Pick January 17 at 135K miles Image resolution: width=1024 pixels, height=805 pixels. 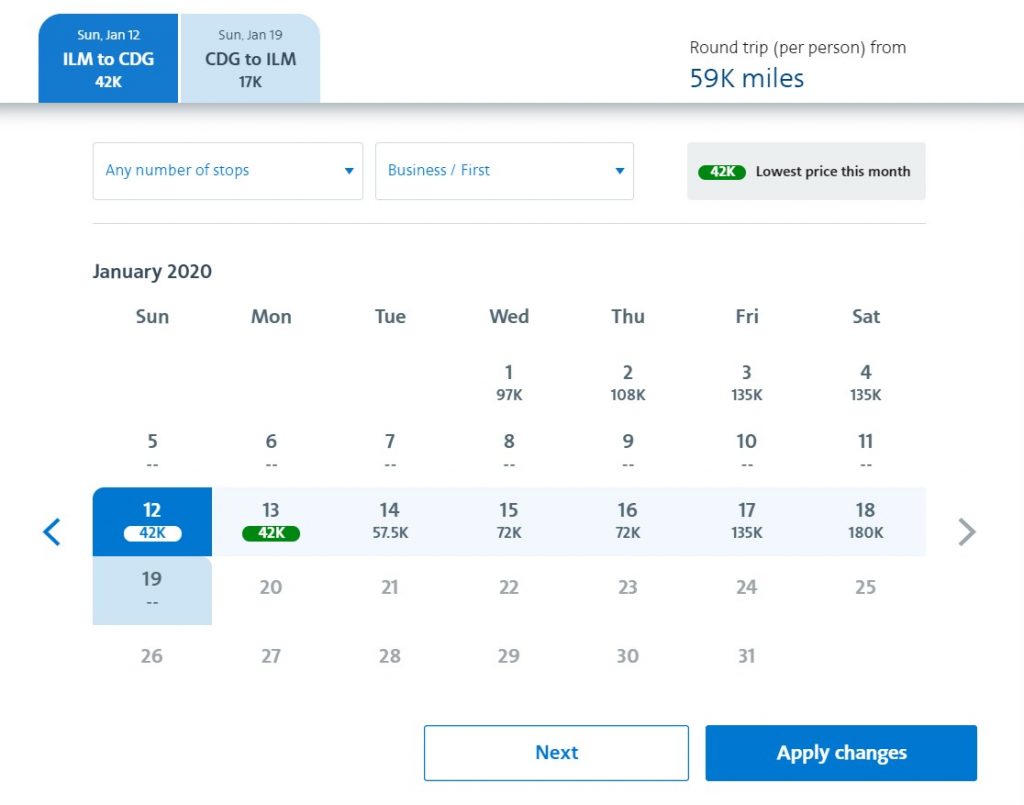(x=747, y=521)
